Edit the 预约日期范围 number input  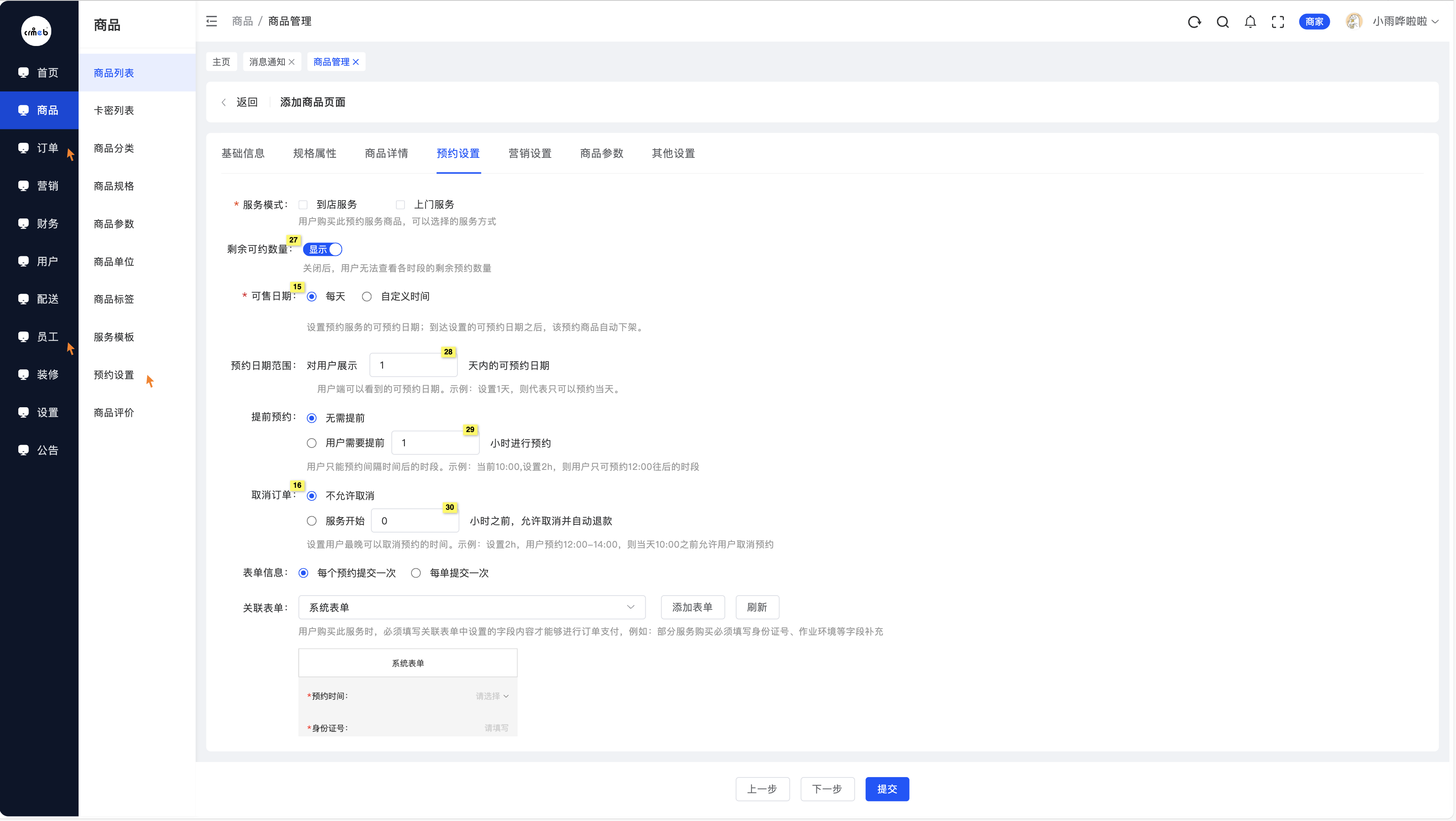click(x=413, y=365)
